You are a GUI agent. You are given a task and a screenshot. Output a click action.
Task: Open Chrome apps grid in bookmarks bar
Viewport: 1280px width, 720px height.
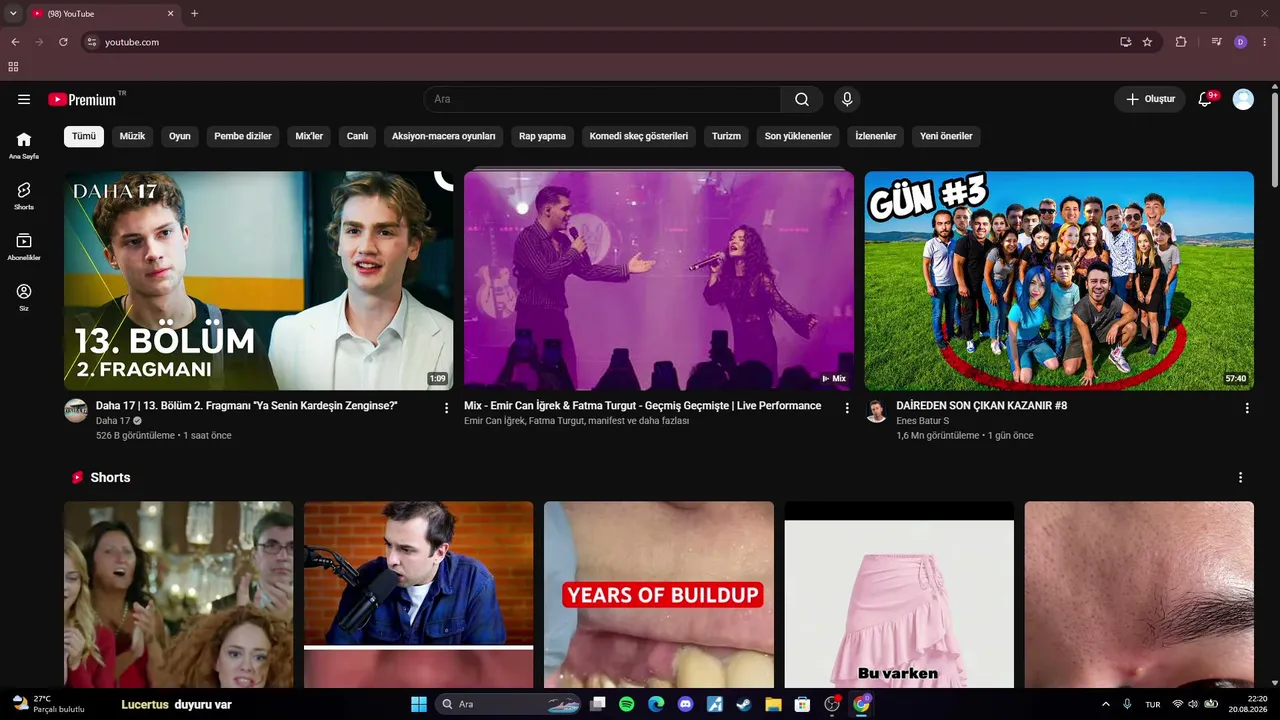tap(13, 67)
